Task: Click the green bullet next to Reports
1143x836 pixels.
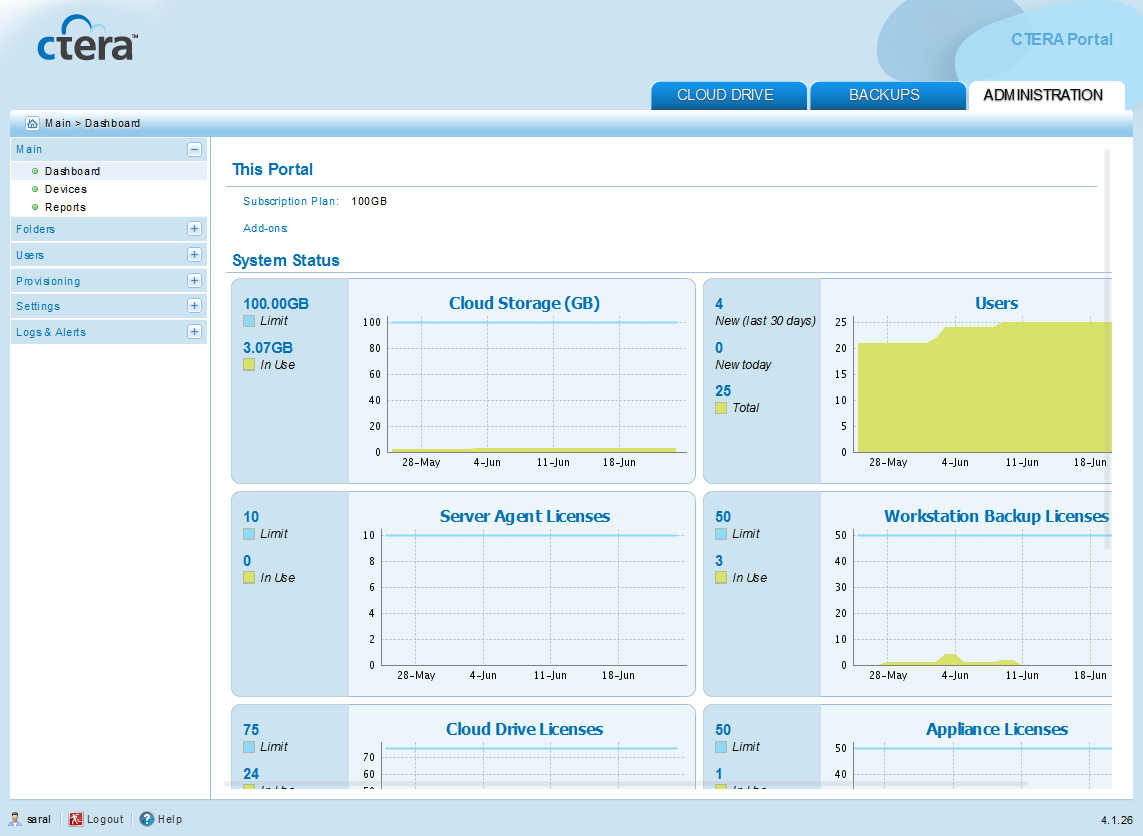Action: pos(35,208)
